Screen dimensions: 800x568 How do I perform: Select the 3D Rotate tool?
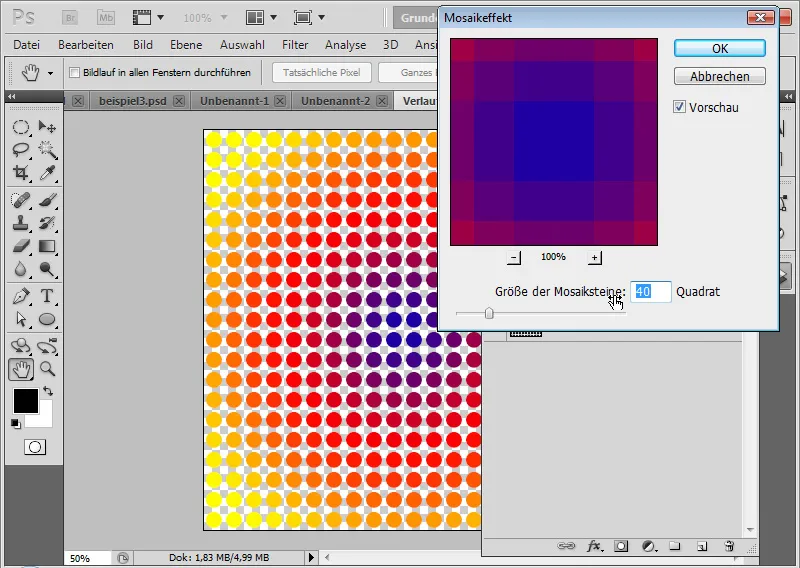click(x=20, y=346)
